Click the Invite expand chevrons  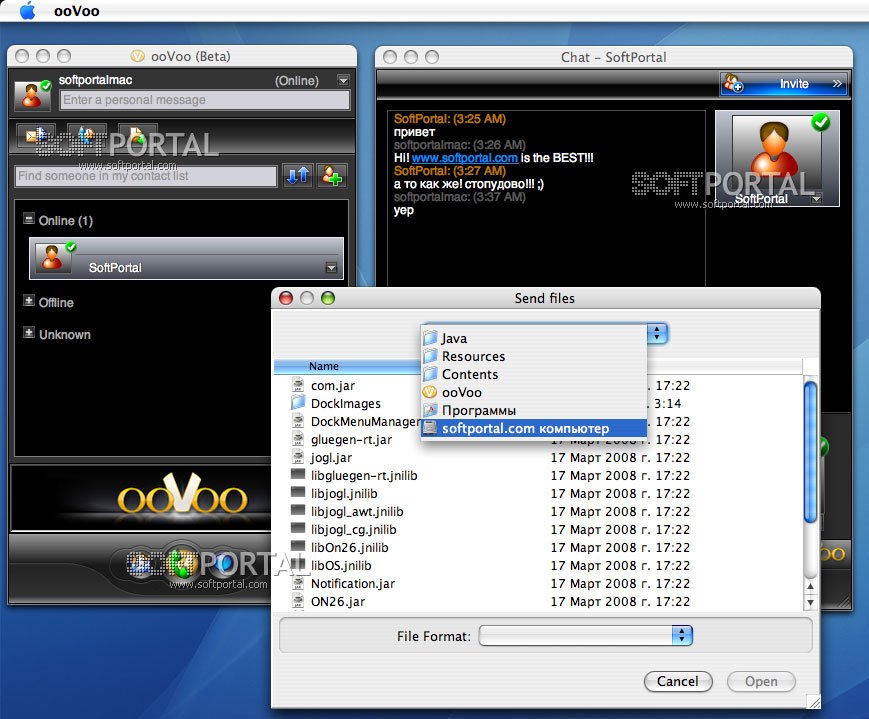837,84
